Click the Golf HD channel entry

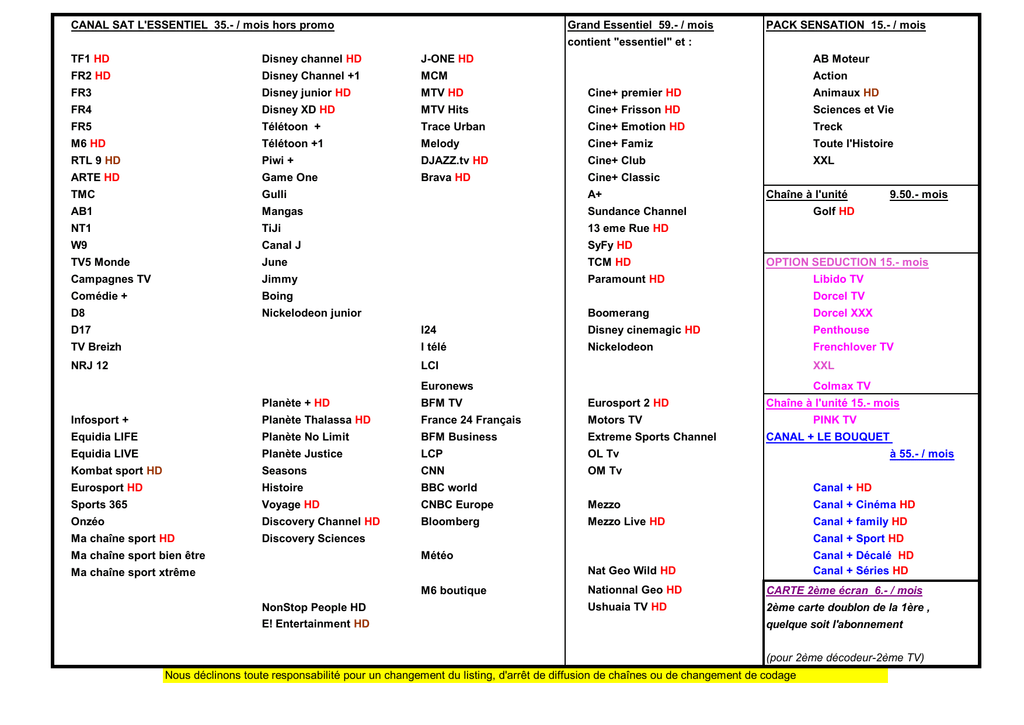coord(833,212)
